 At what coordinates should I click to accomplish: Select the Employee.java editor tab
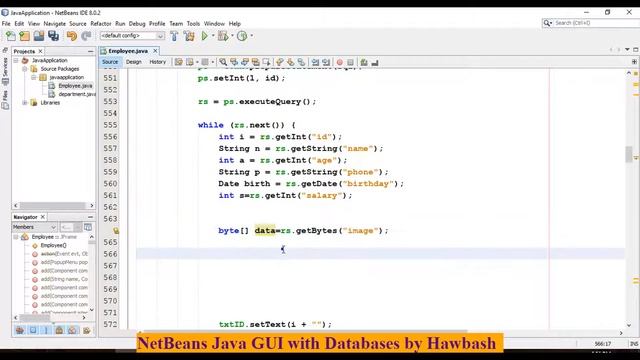click(x=128, y=51)
